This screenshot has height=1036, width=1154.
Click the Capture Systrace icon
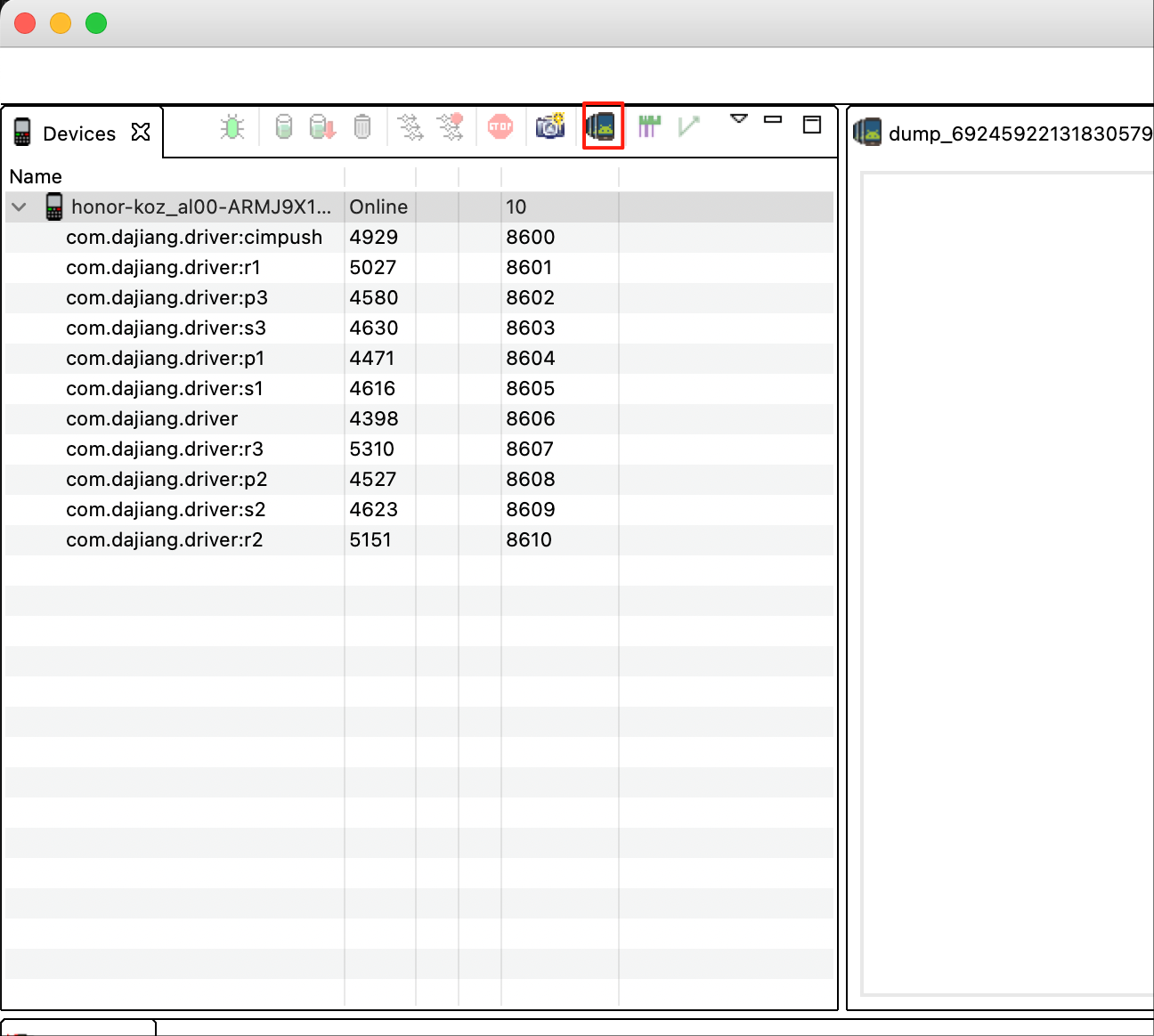649,126
